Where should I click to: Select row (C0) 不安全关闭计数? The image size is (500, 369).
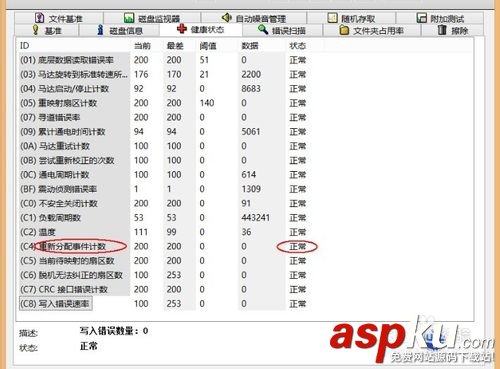163,203
